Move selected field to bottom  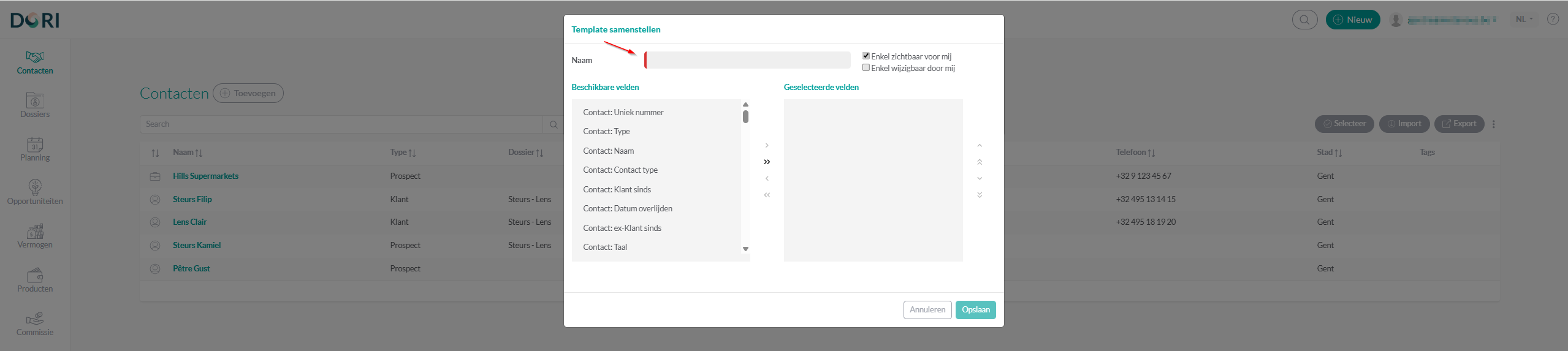[980, 195]
